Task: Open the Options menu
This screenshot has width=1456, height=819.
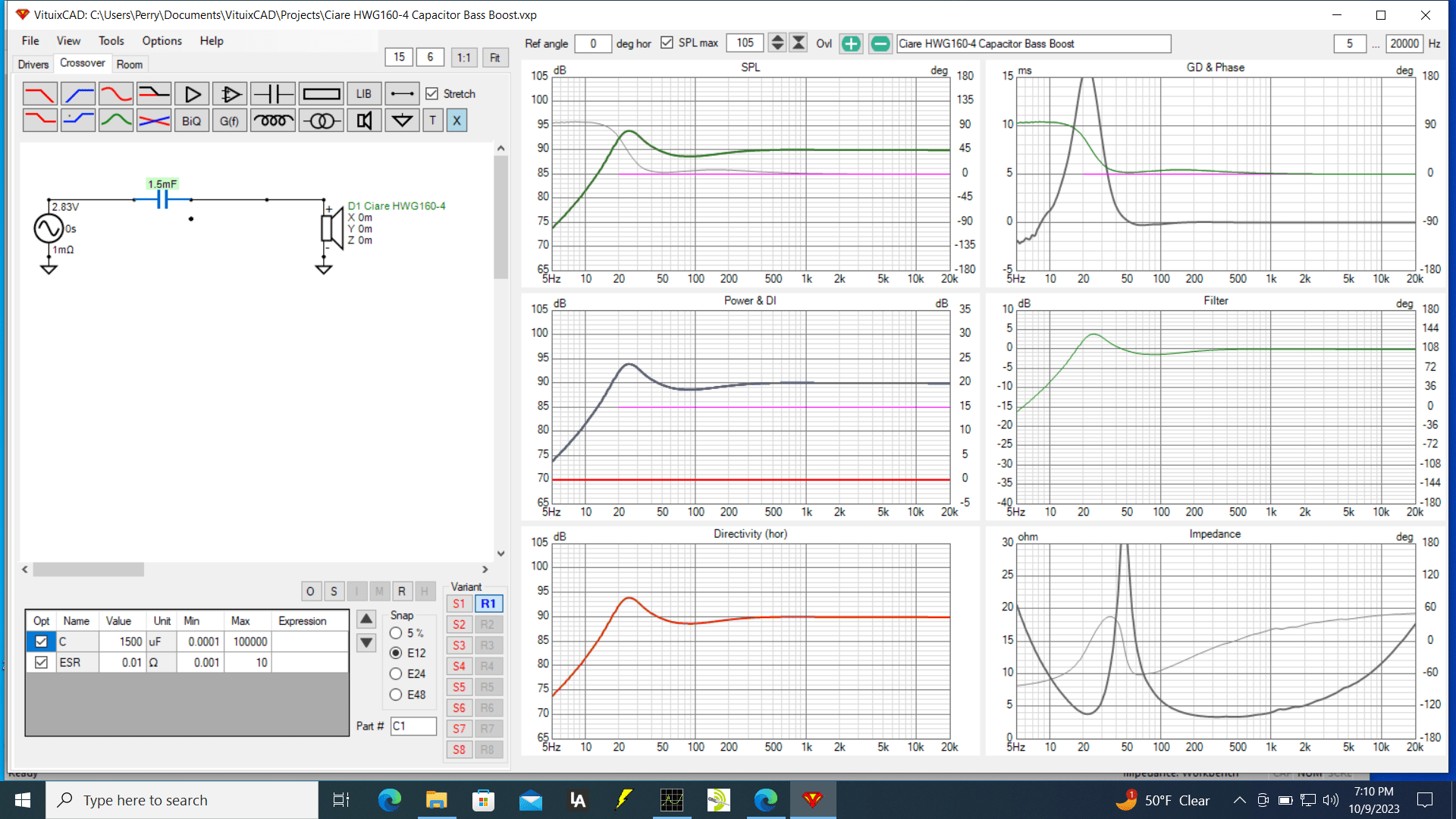Action: tap(162, 41)
